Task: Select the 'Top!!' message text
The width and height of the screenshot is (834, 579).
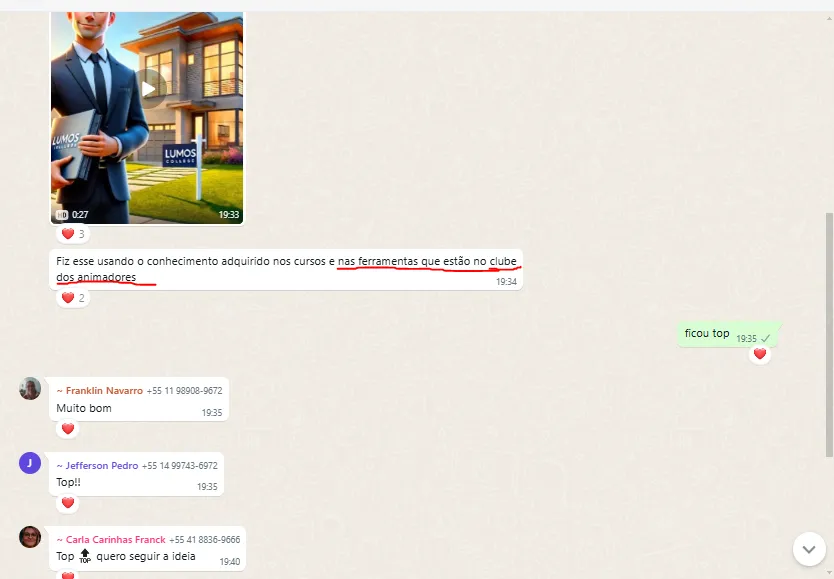Action: pyautogui.click(x=69, y=482)
